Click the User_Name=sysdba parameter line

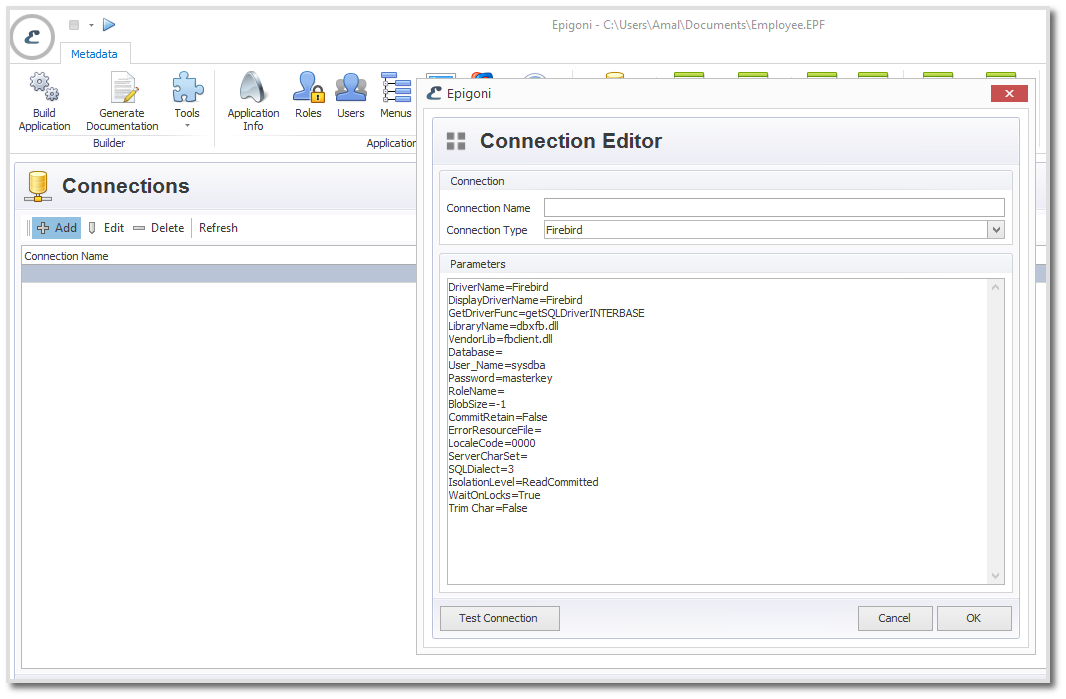pyautogui.click(x=496, y=365)
